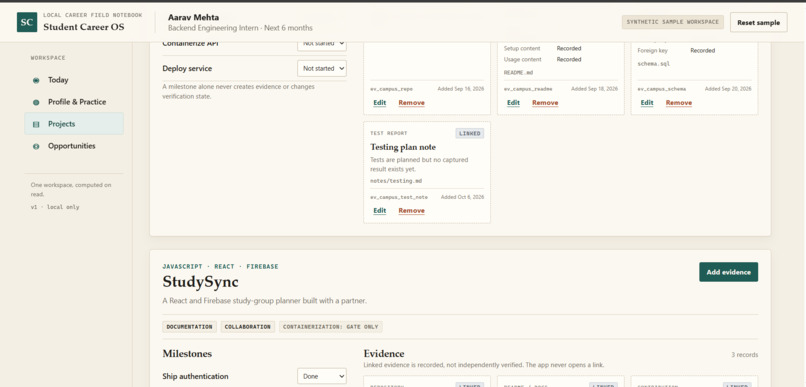Viewport: 806px width, 387px height.
Task: Click the Added Sep 20, 2026 date
Action: point(728,89)
